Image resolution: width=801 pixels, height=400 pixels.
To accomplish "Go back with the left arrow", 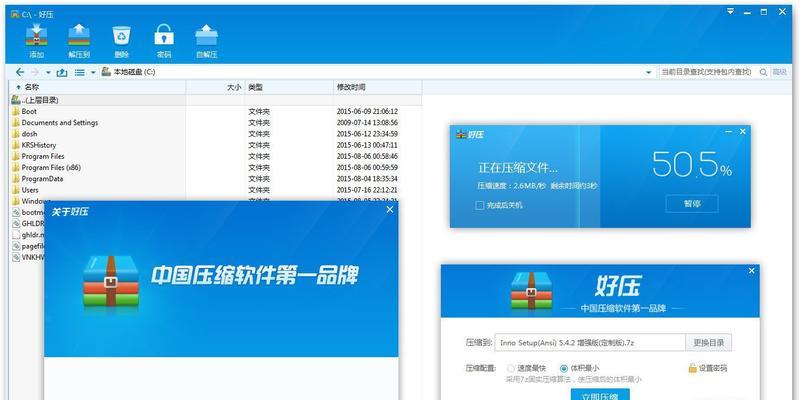I will tap(20, 73).
